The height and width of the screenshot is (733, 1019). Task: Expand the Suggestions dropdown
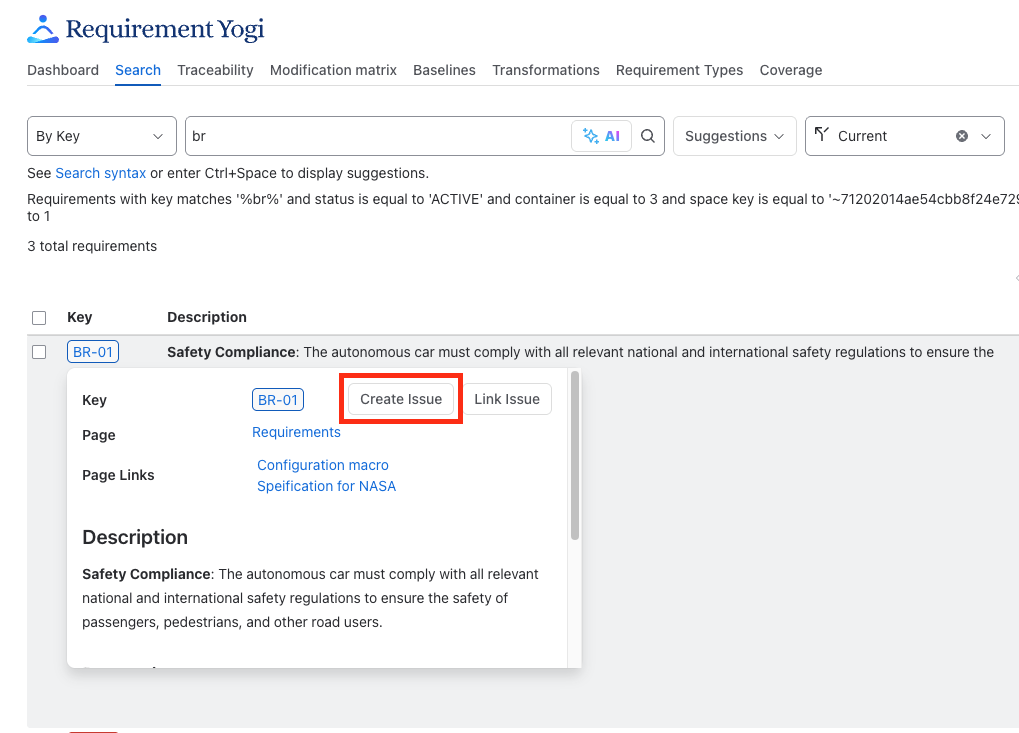(734, 136)
